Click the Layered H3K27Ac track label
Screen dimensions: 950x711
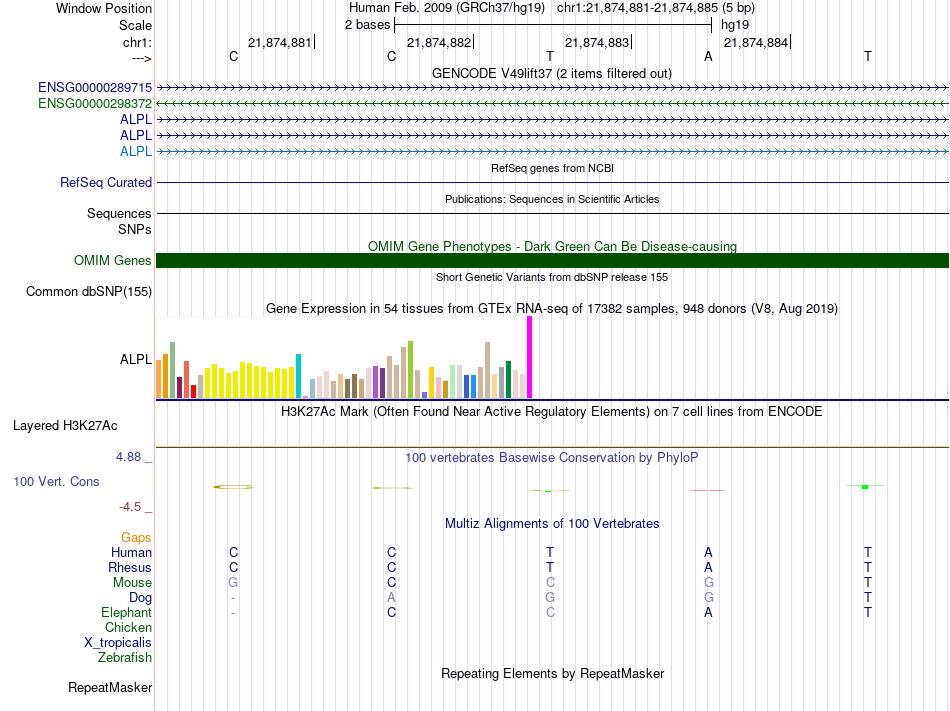click(65, 426)
